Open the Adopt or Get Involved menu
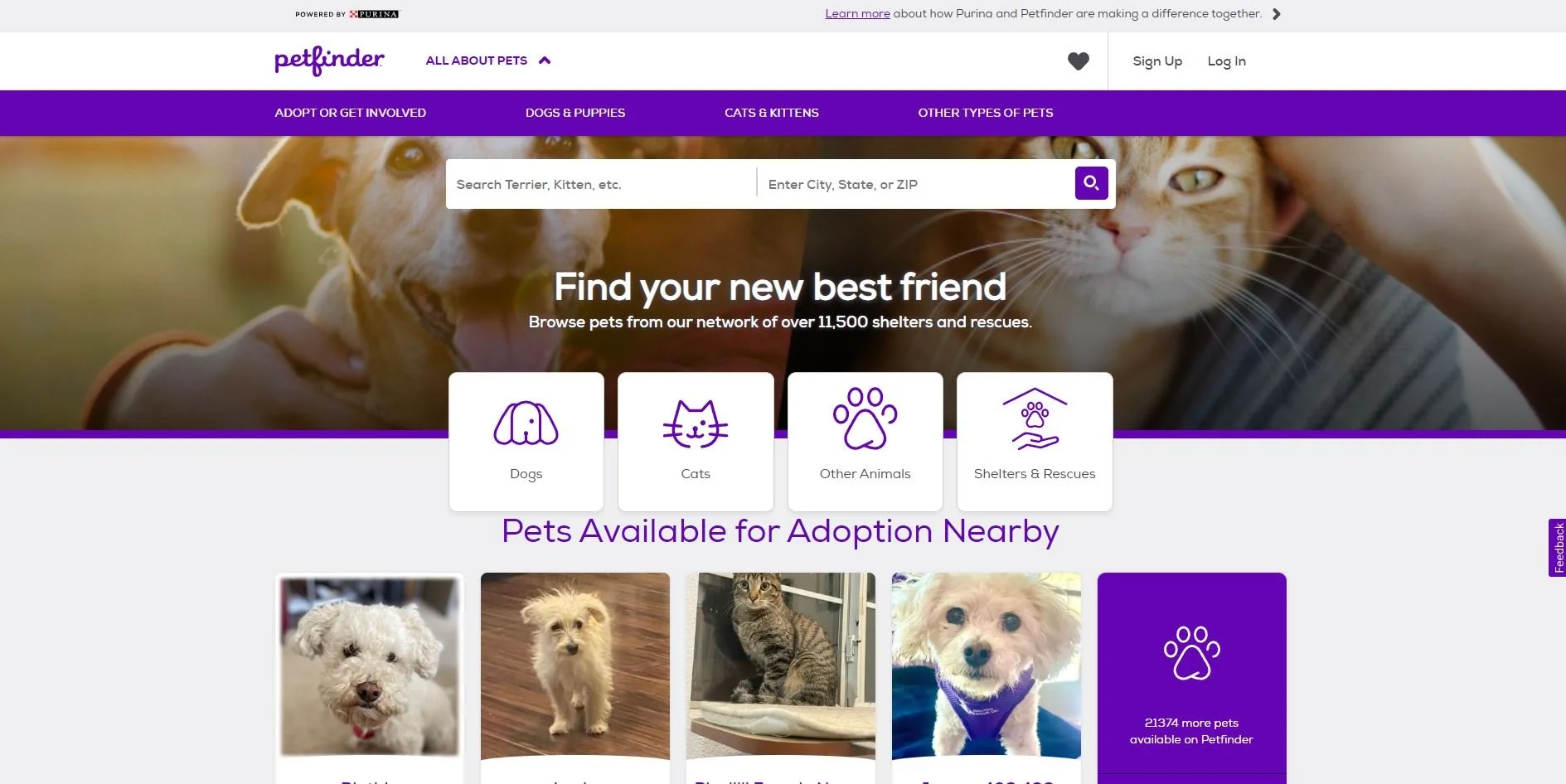This screenshot has height=784, width=1566. click(x=350, y=113)
